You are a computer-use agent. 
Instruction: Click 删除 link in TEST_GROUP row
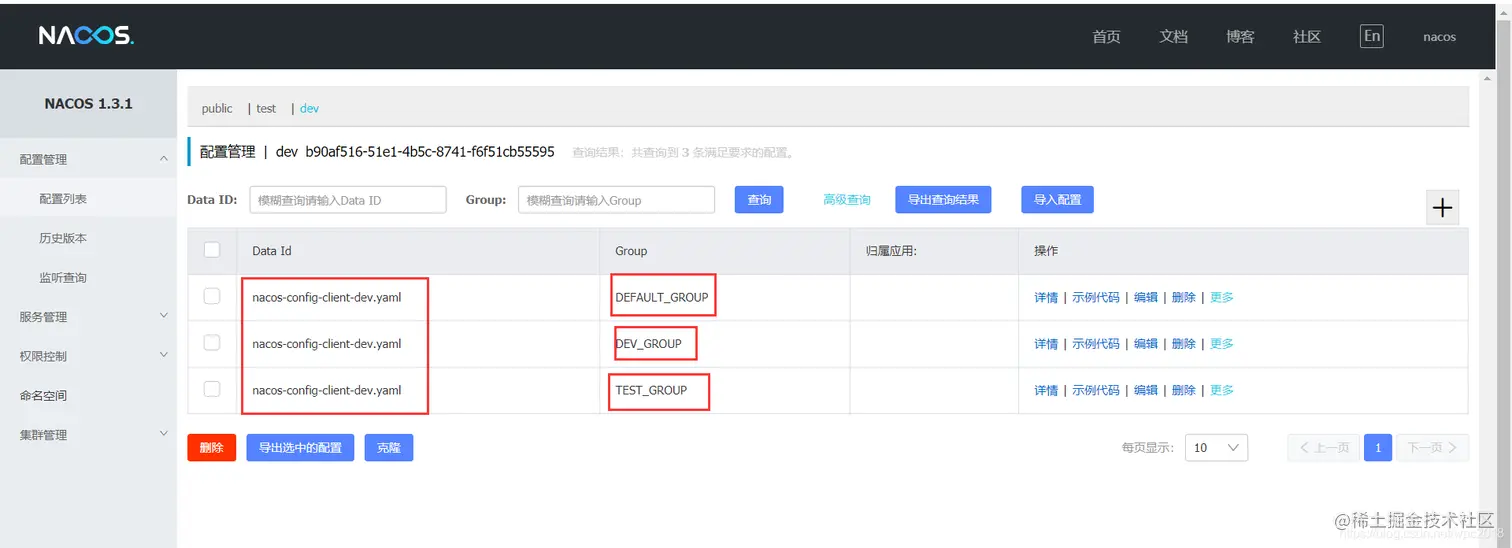tap(1184, 390)
